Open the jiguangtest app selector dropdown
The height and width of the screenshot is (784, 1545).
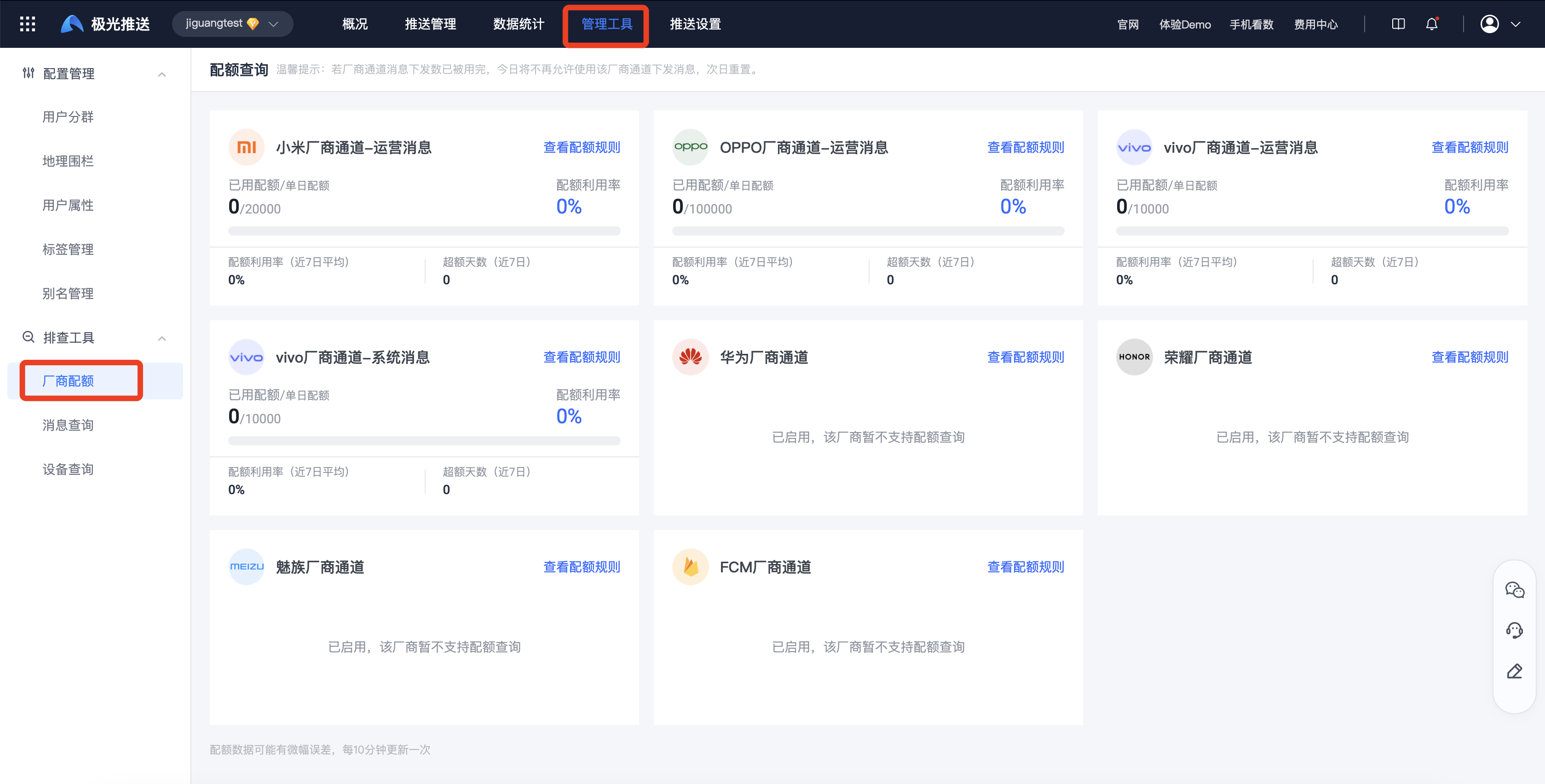click(x=232, y=24)
